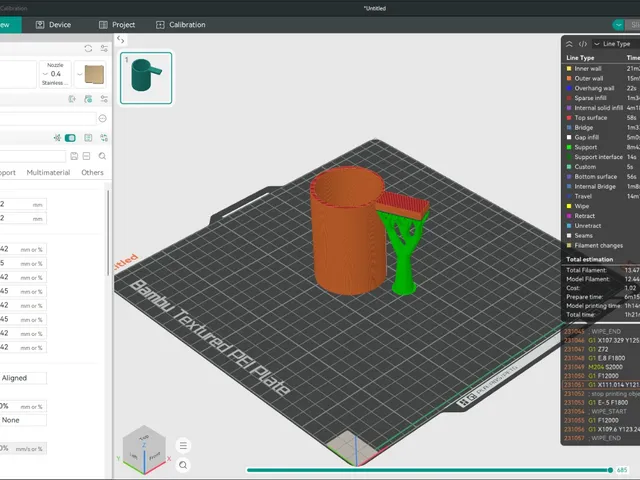This screenshot has width=640, height=480.
Task: Click the layer slider handle at 685
Action: pyautogui.click(x=610, y=470)
